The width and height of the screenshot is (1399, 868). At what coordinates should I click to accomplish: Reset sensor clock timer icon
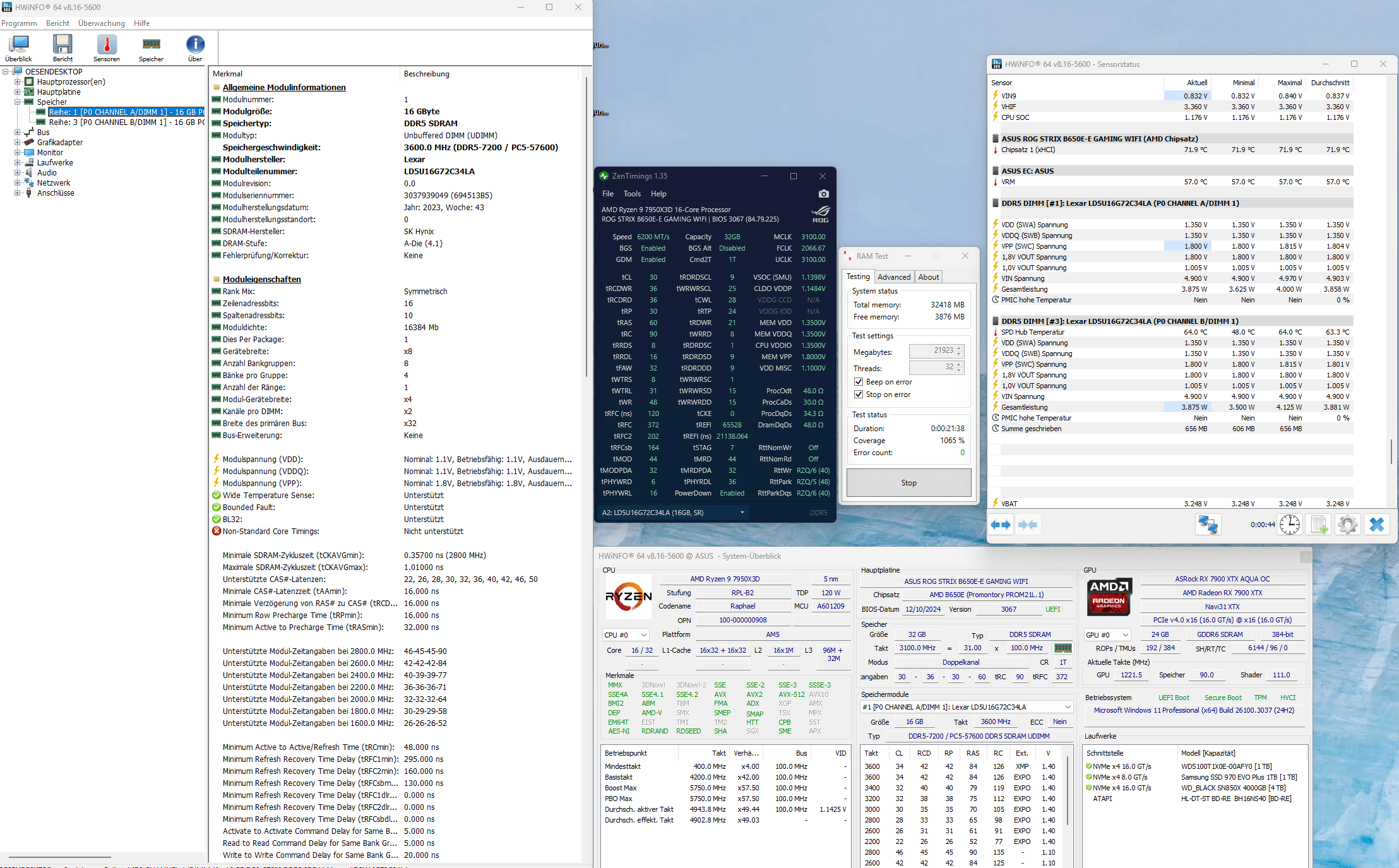(1289, 525)
